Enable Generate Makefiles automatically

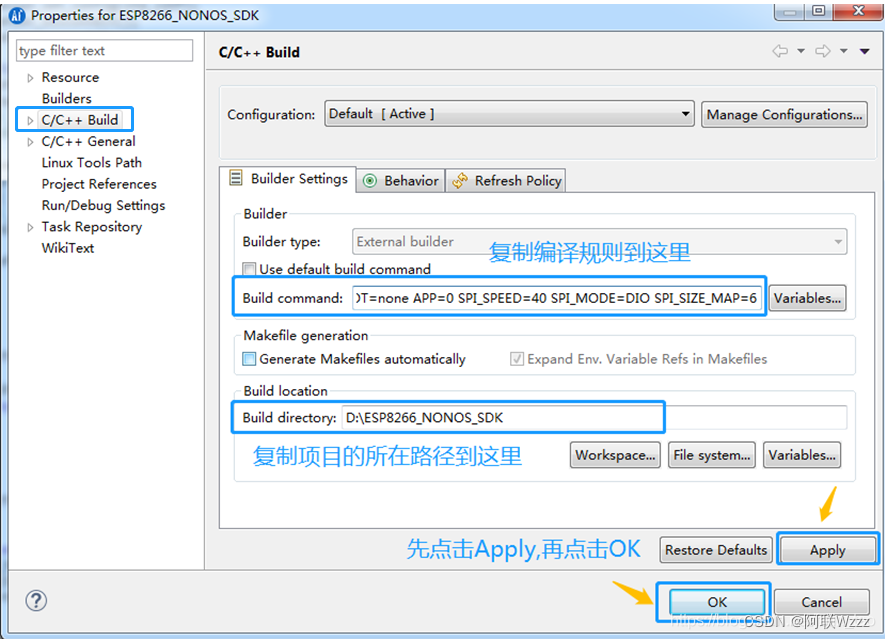[249, 358]
